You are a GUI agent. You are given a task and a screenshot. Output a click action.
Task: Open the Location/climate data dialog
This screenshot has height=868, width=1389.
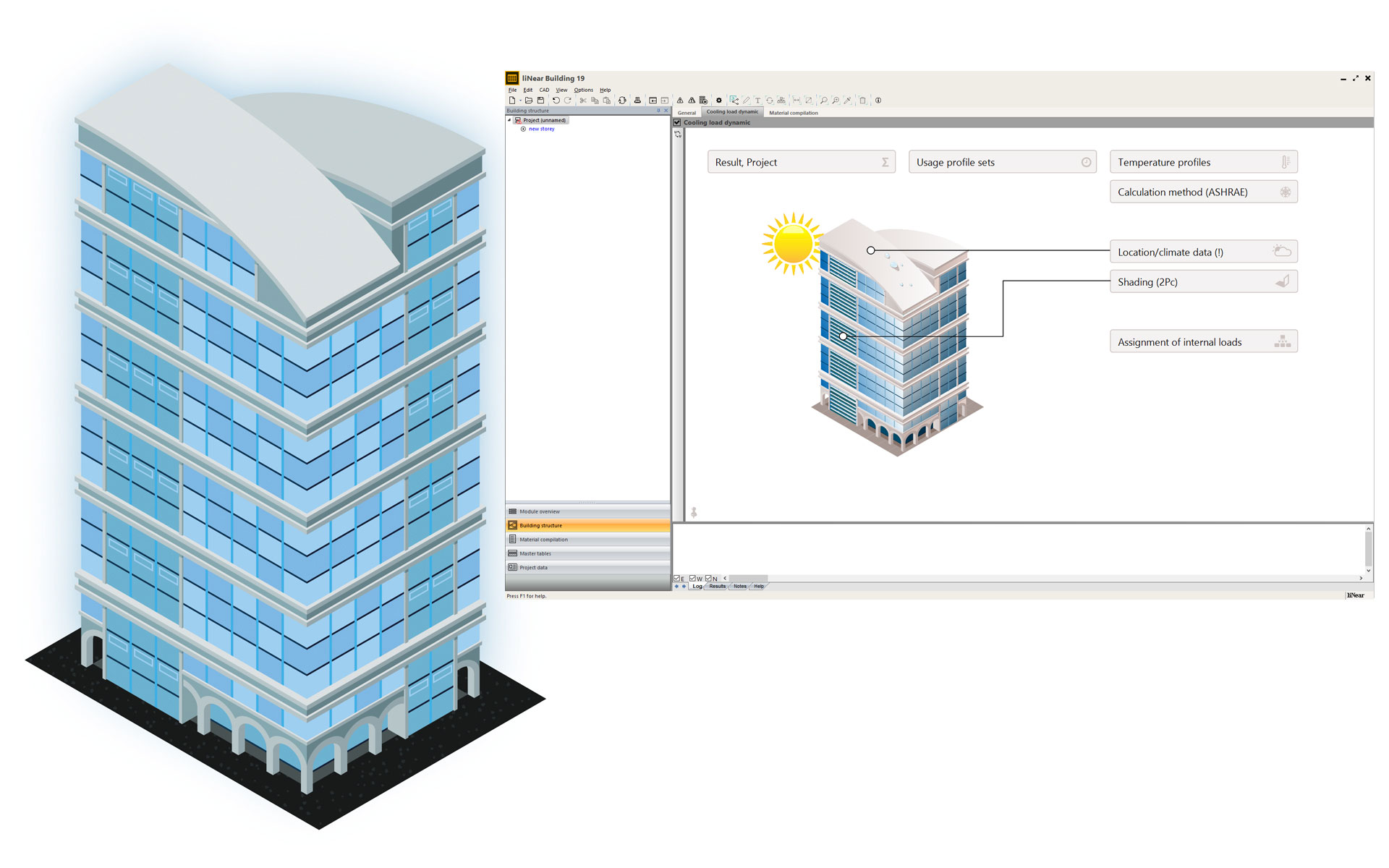(1203, 252)
